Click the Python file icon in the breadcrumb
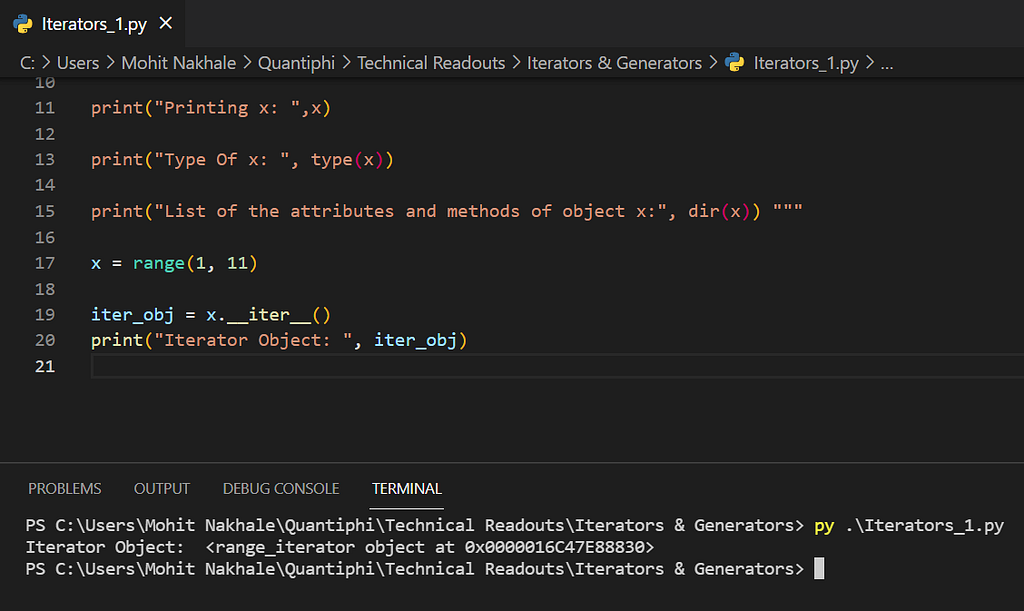Image resolution: width=1024 pixels, height=611 pixels. coord(735,63)
